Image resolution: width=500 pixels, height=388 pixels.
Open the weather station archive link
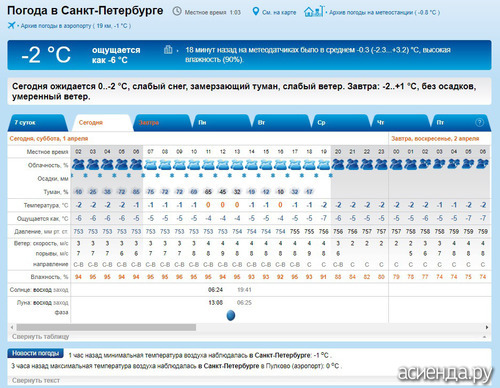pyautogui.click(x=384, y=12)
